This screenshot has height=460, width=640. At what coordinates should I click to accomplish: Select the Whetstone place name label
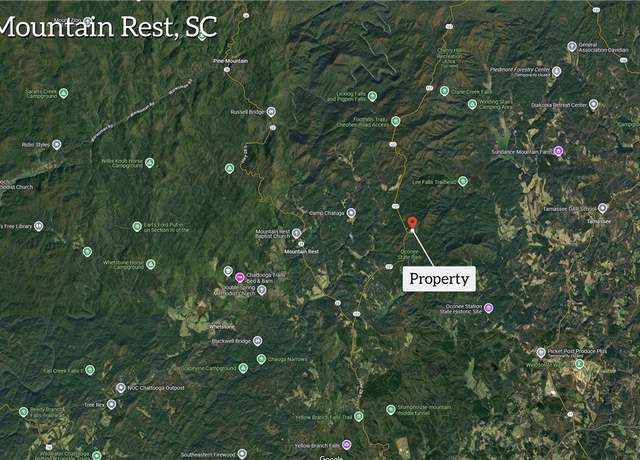point(222,327)
